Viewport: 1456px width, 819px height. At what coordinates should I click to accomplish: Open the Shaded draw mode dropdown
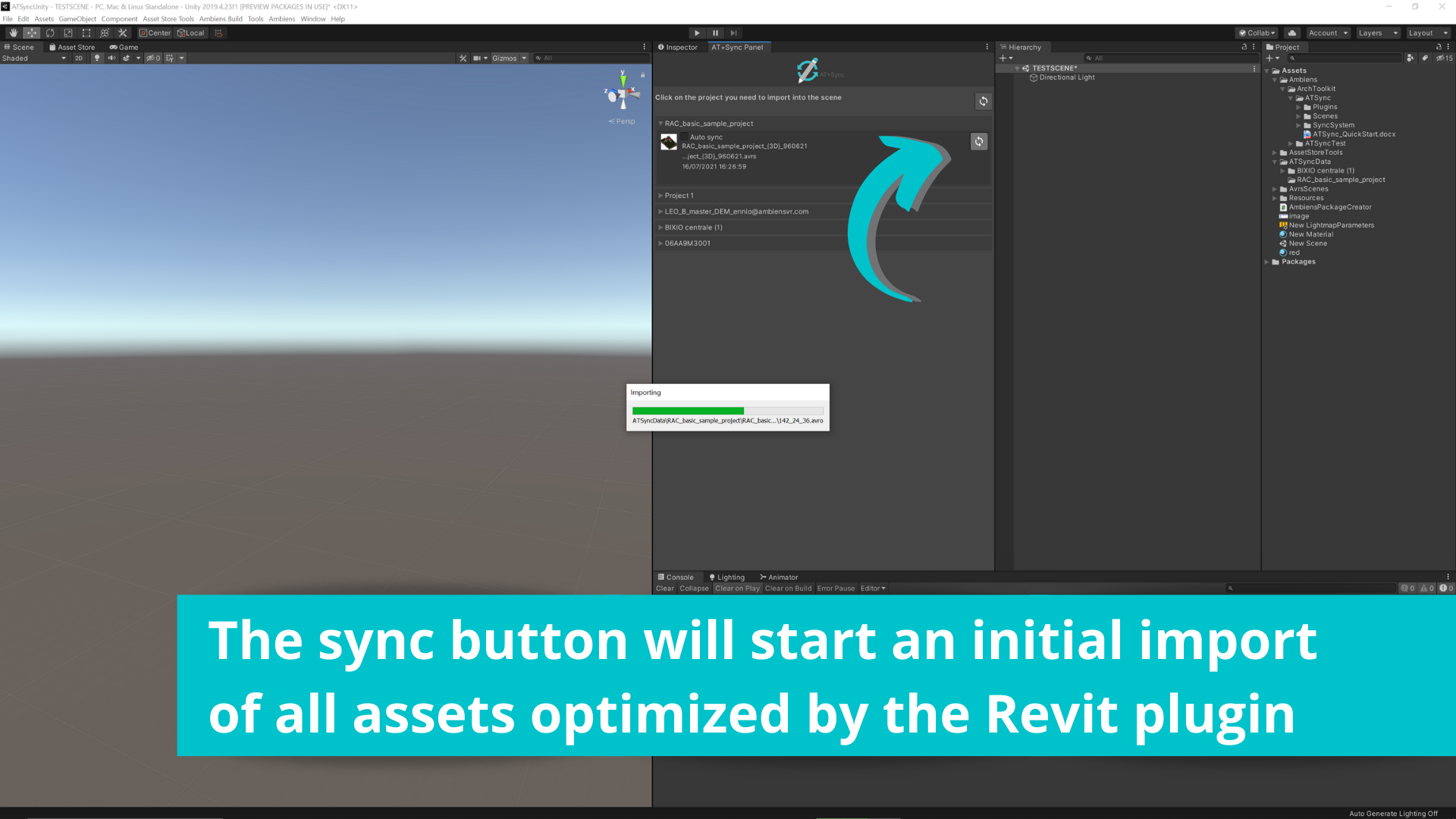pyautogui.click(x=34, y=58)
